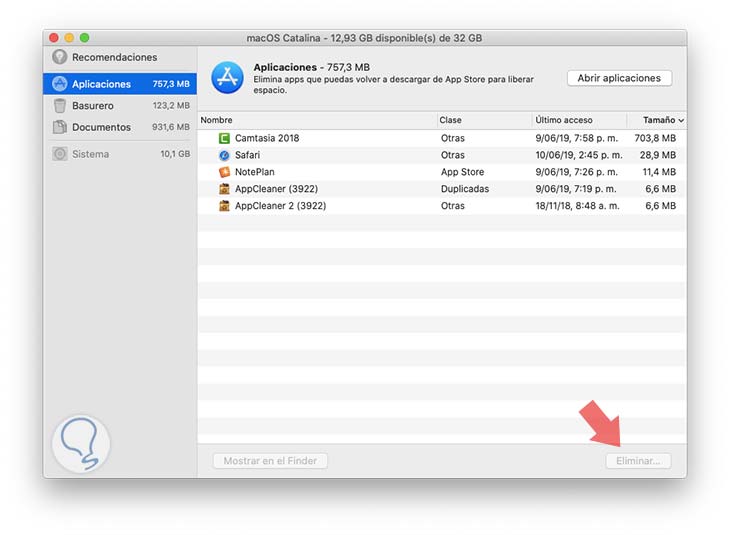Select Aplicaciones in the sidebar
This screenshot has height=535, width=730.
pos(120,84)
